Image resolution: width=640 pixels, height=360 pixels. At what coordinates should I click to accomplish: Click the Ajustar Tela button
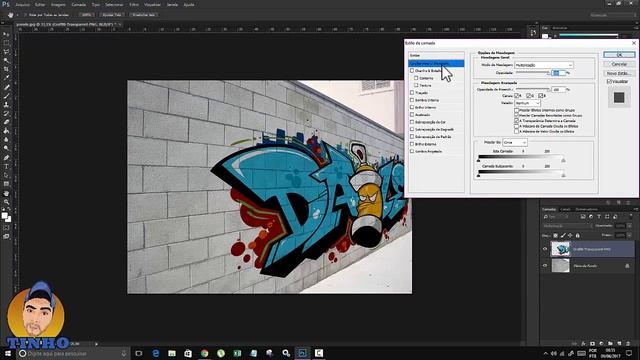[112, 15]
